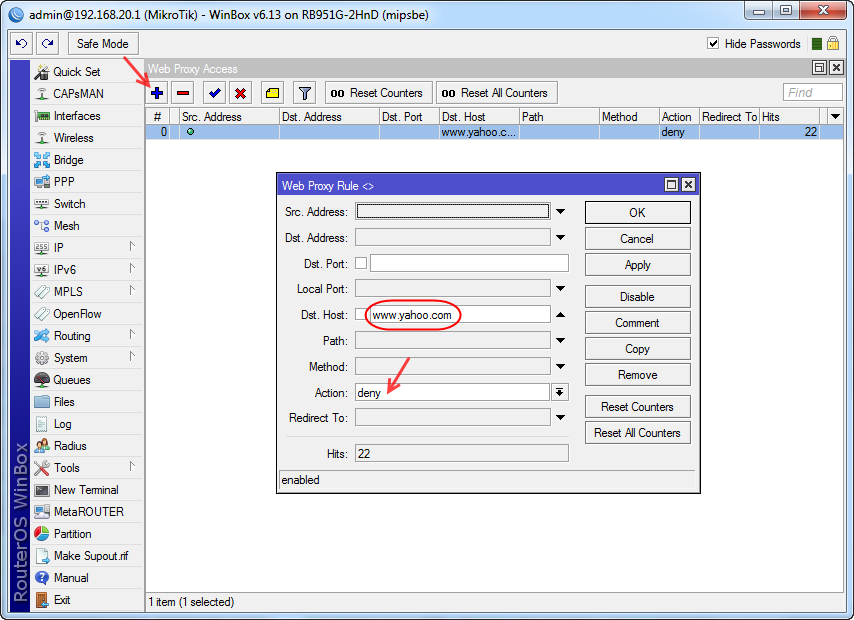Expand the Src. Address field arrow
854x620 pixels.
pos(560,211)
